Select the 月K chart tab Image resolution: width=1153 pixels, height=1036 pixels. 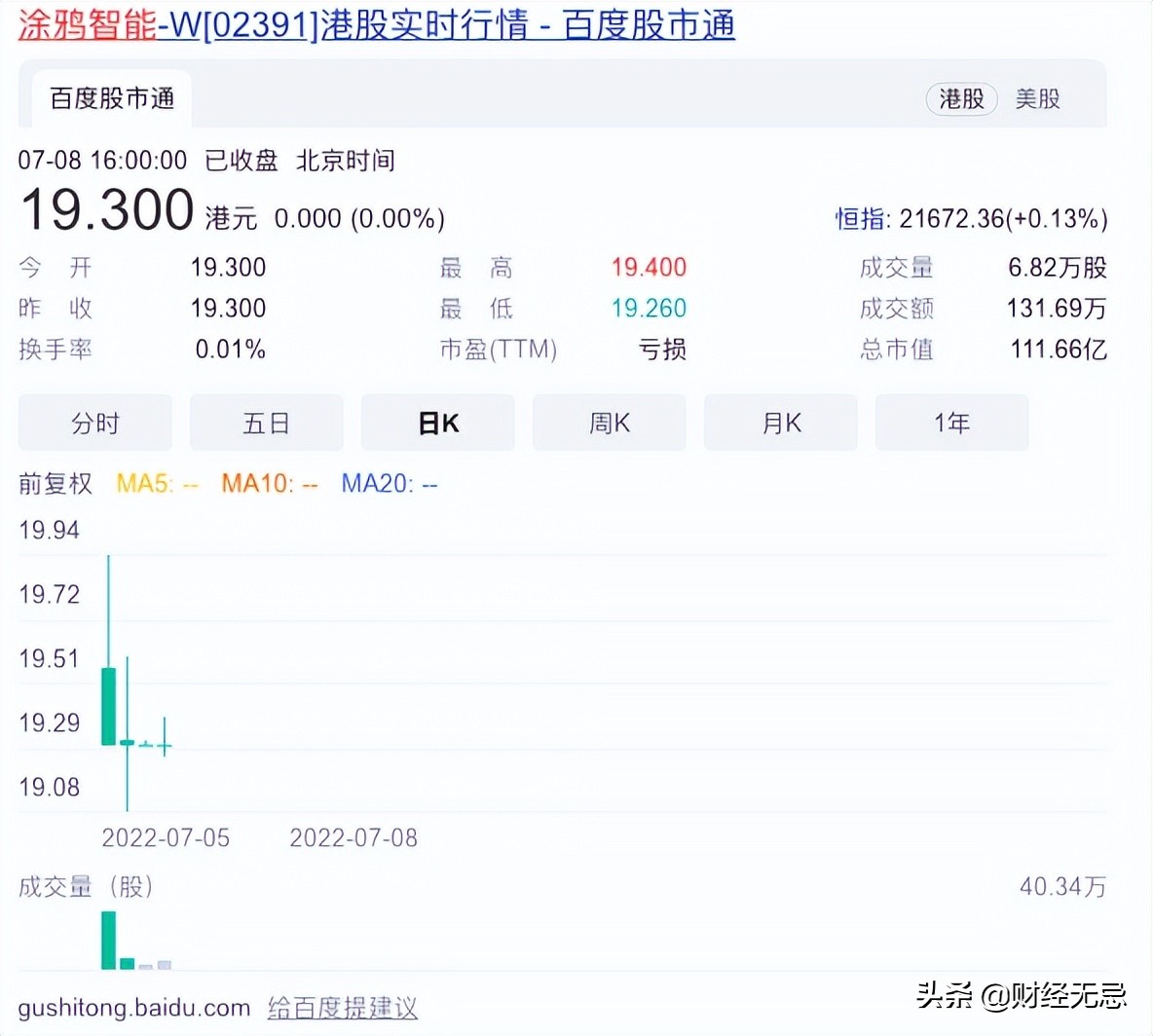[780, 423]
